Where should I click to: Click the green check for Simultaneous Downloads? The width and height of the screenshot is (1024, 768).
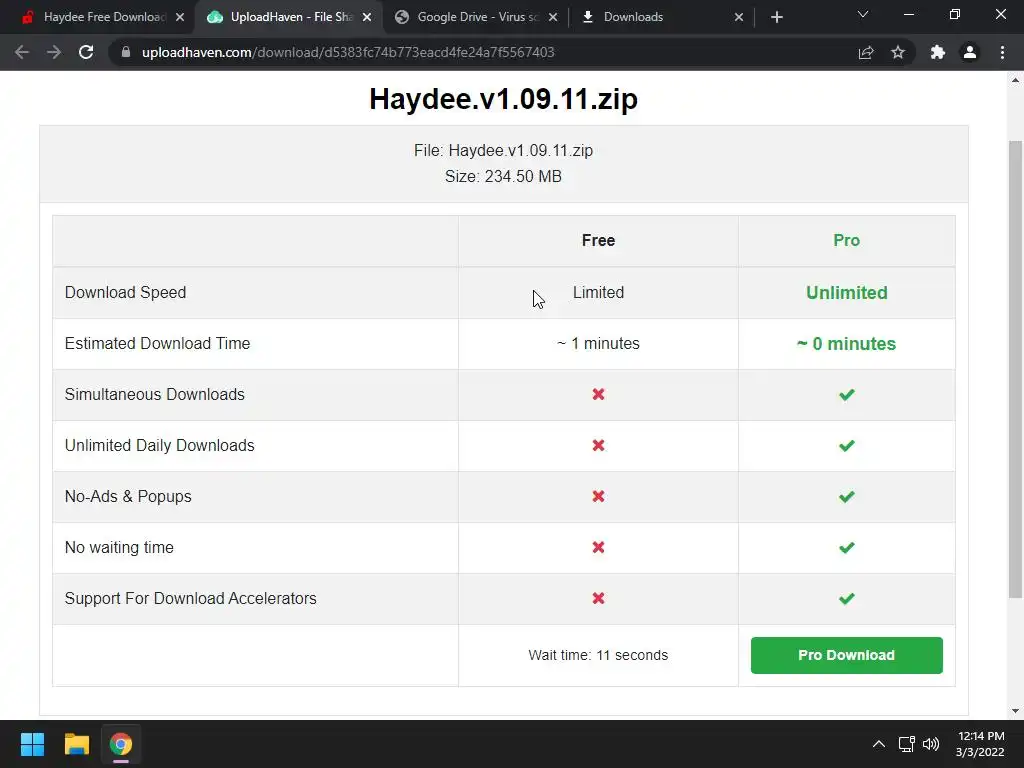[x=846, y=394]
